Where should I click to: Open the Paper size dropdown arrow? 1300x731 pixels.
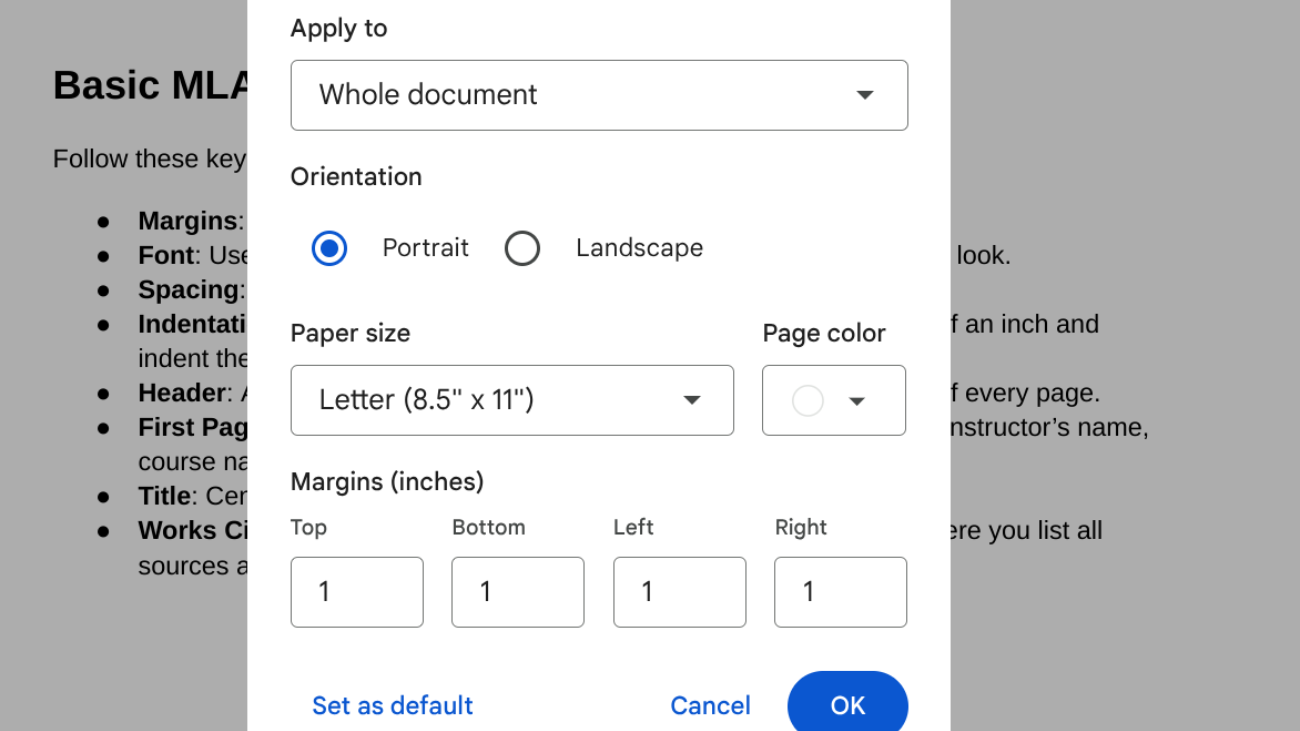[x=691, y=400]
